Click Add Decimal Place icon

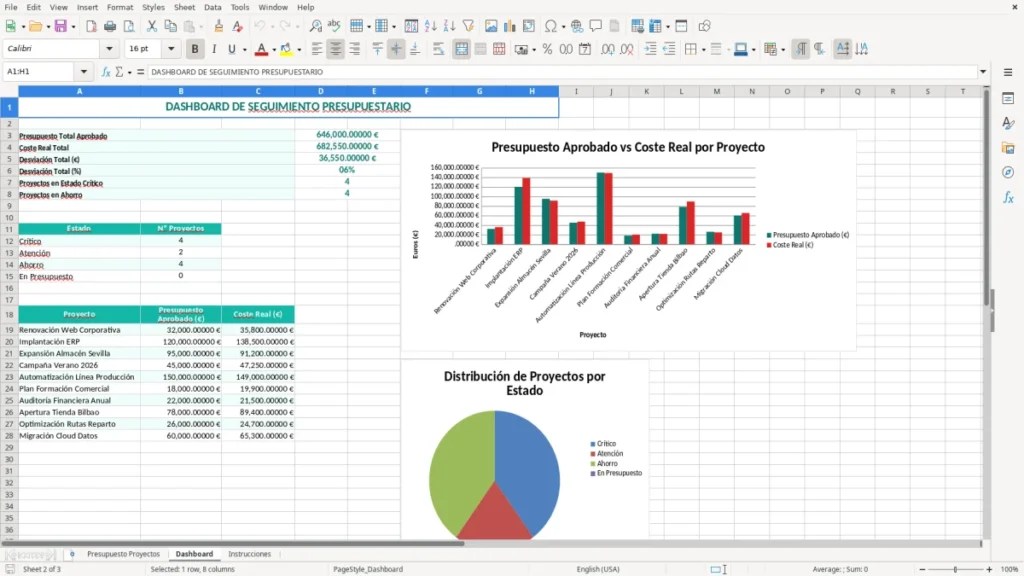[607, 49]
